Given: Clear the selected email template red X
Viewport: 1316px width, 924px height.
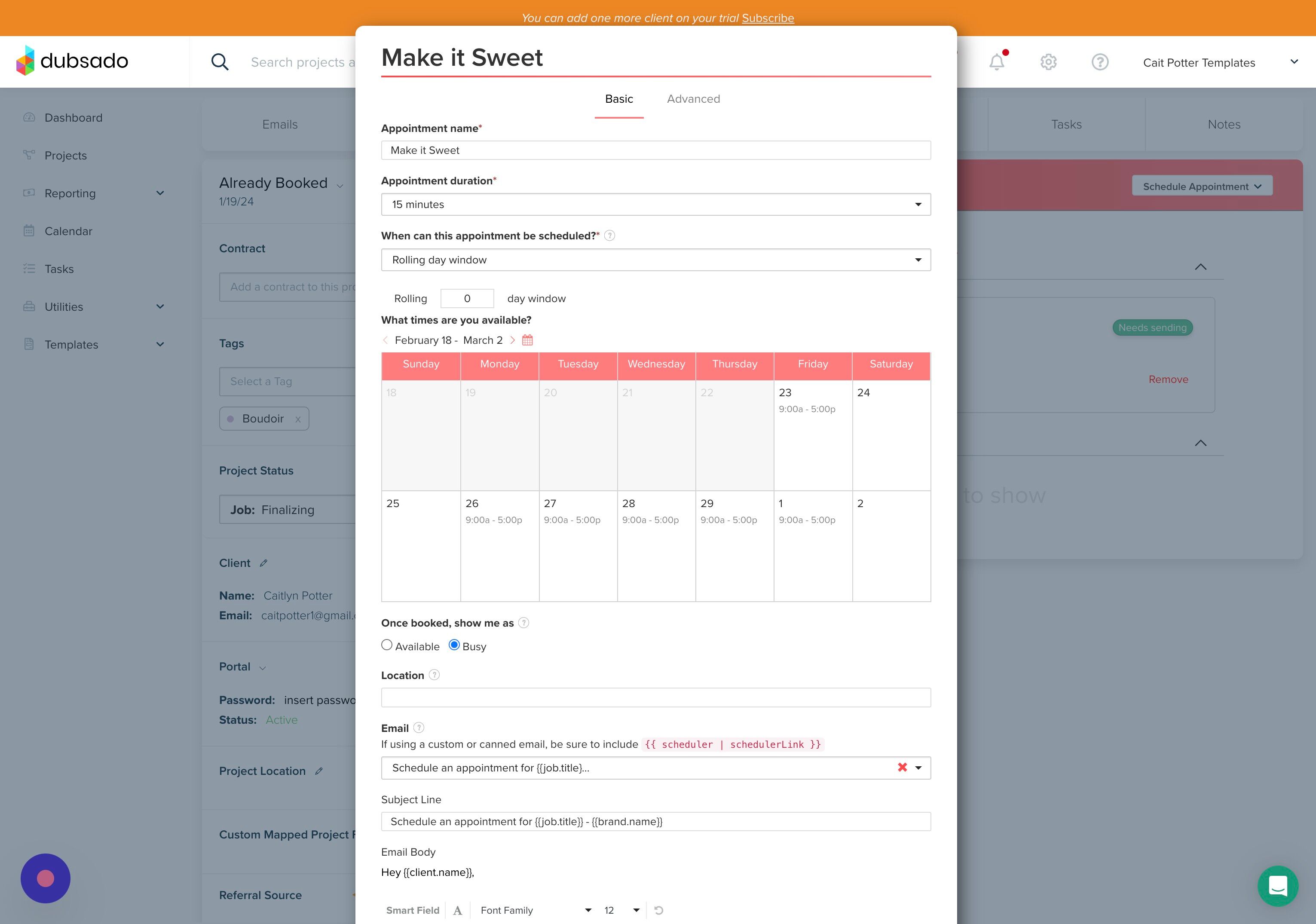Looking at the screenshot, I should click(902, 767).
